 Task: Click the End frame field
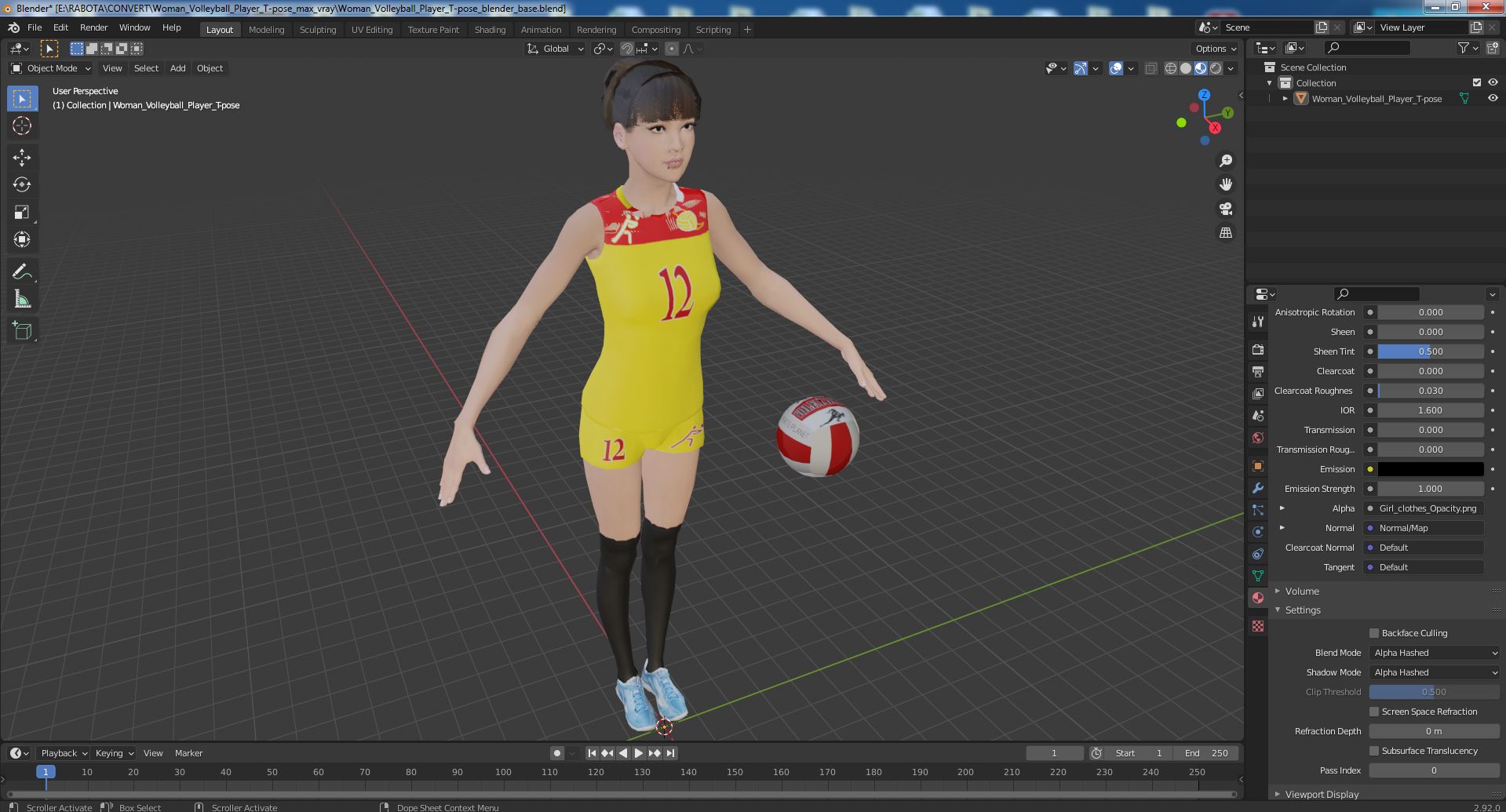click(x=1206, y=753)
